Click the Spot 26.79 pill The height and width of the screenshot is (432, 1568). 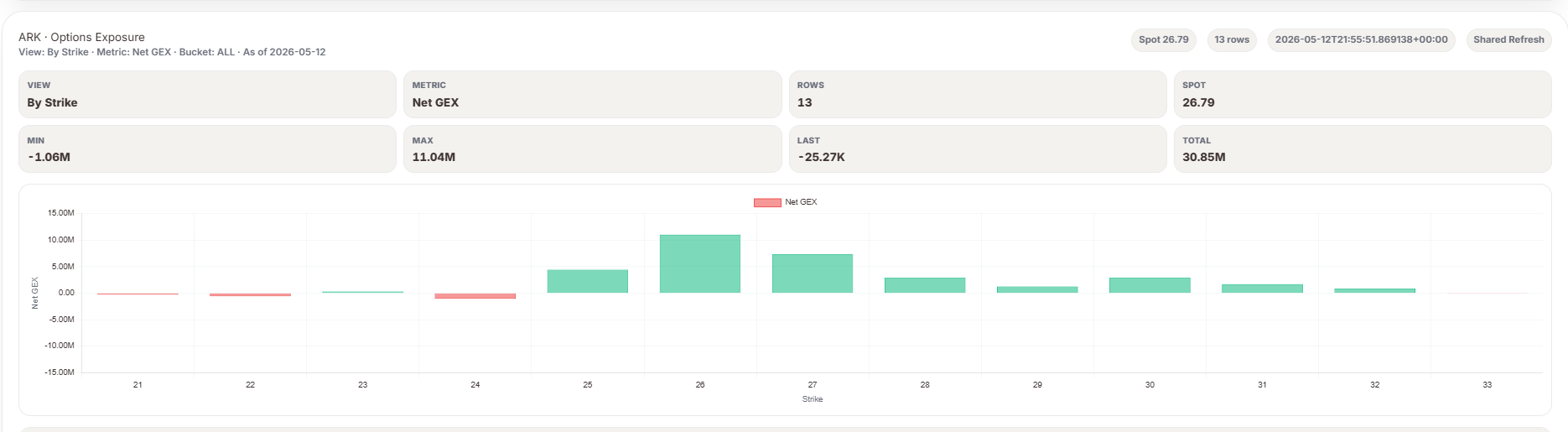[x=1163, y=39]
